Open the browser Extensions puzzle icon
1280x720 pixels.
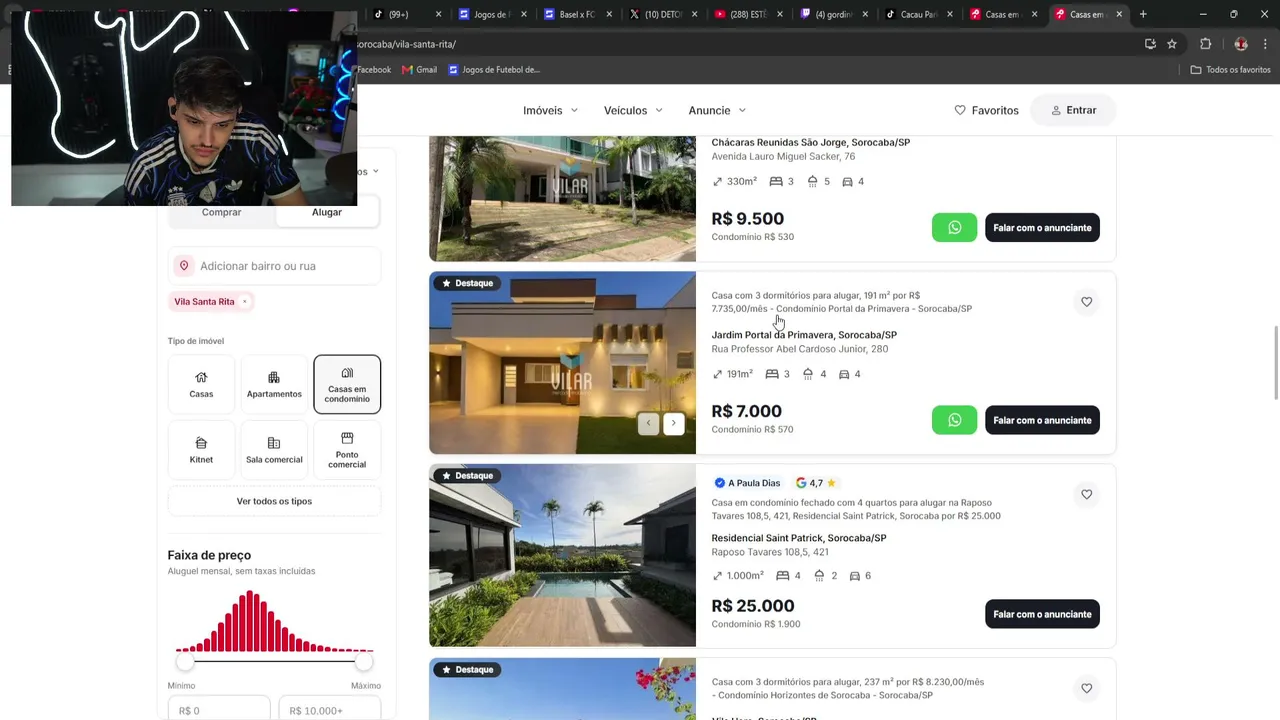click(x=1205, y=44)
